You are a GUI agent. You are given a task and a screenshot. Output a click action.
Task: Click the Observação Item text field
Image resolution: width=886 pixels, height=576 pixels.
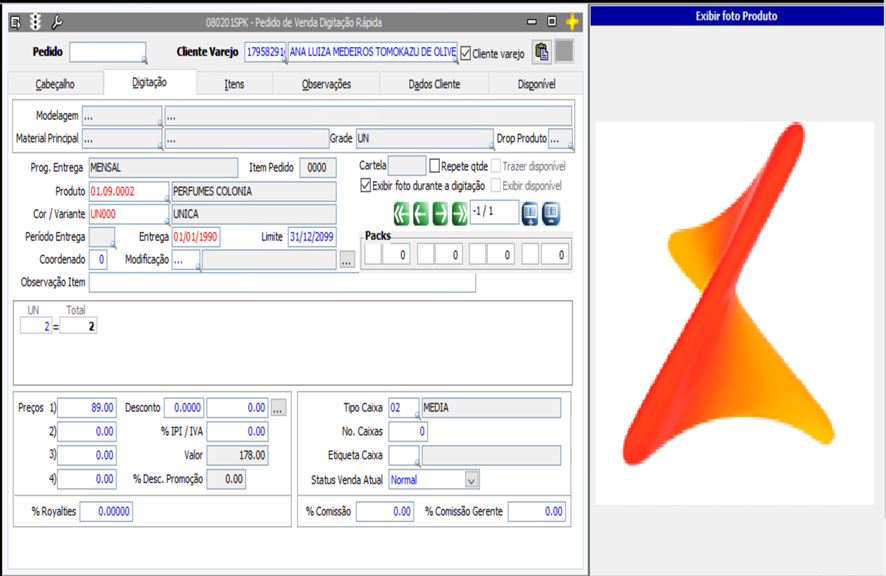(x=282, y=283)
